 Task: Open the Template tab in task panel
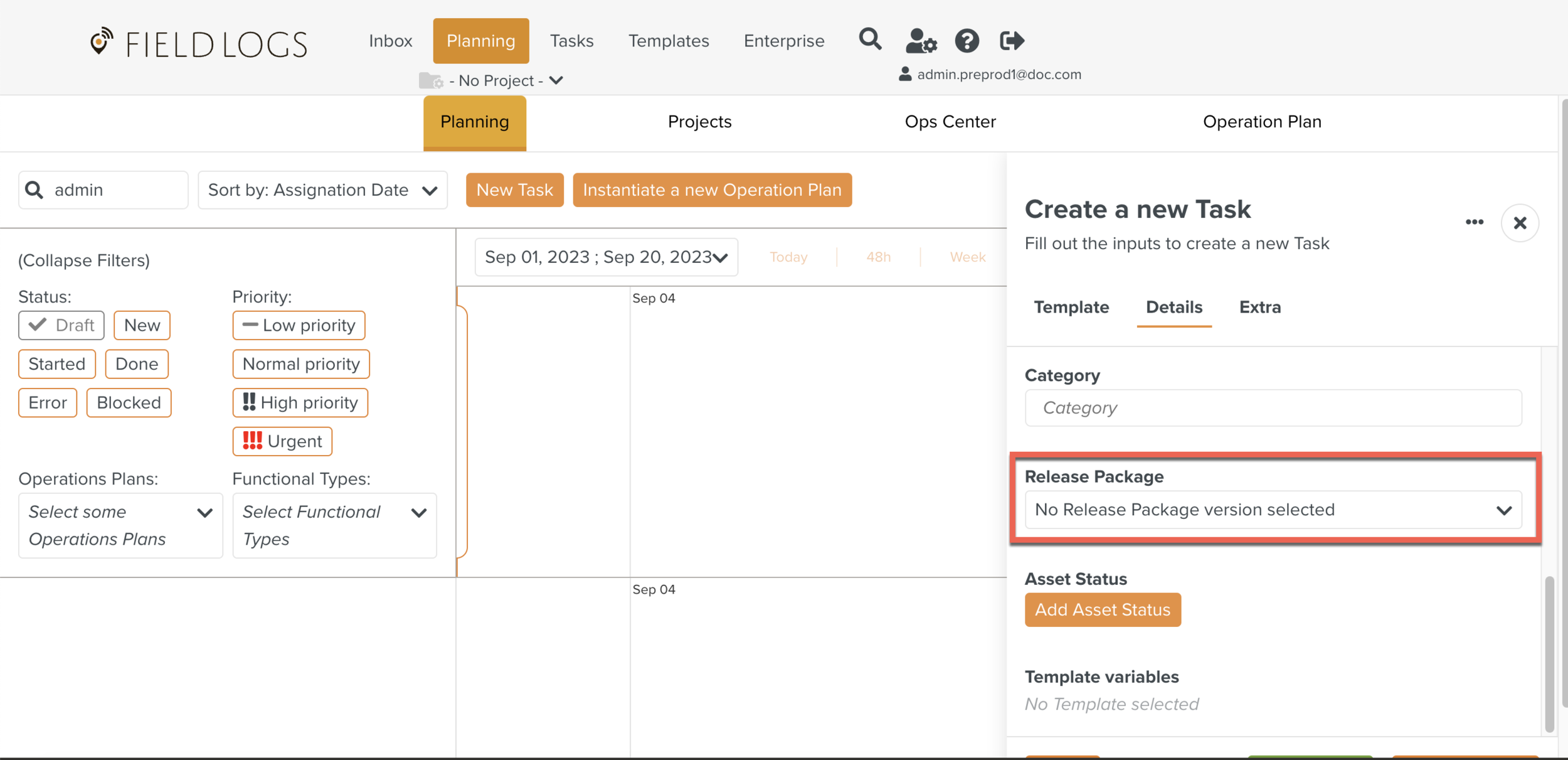pyautogui.click(x=1071, y=307)
